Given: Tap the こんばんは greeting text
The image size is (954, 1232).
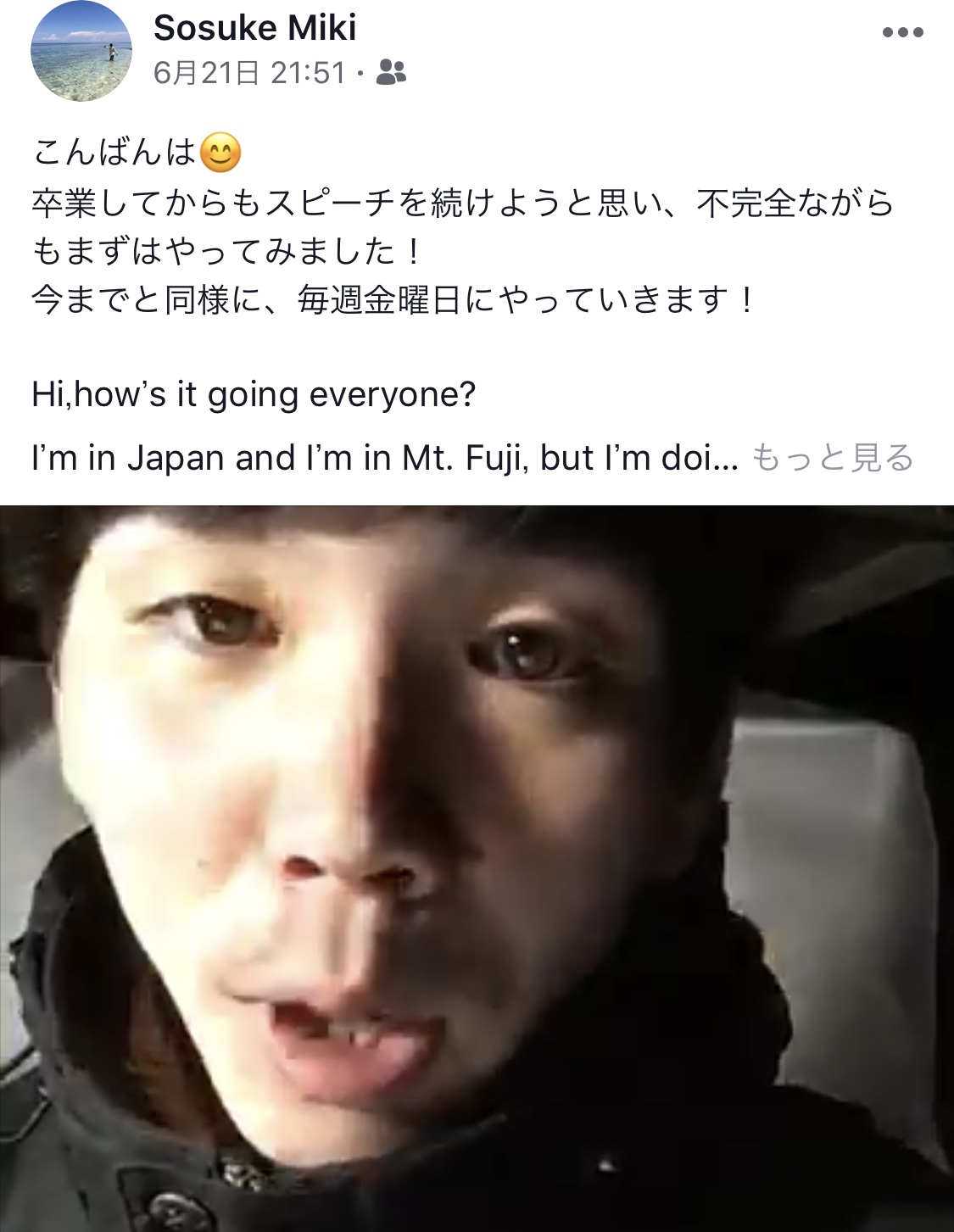Looking at the screenshot, I should point(115,153).
